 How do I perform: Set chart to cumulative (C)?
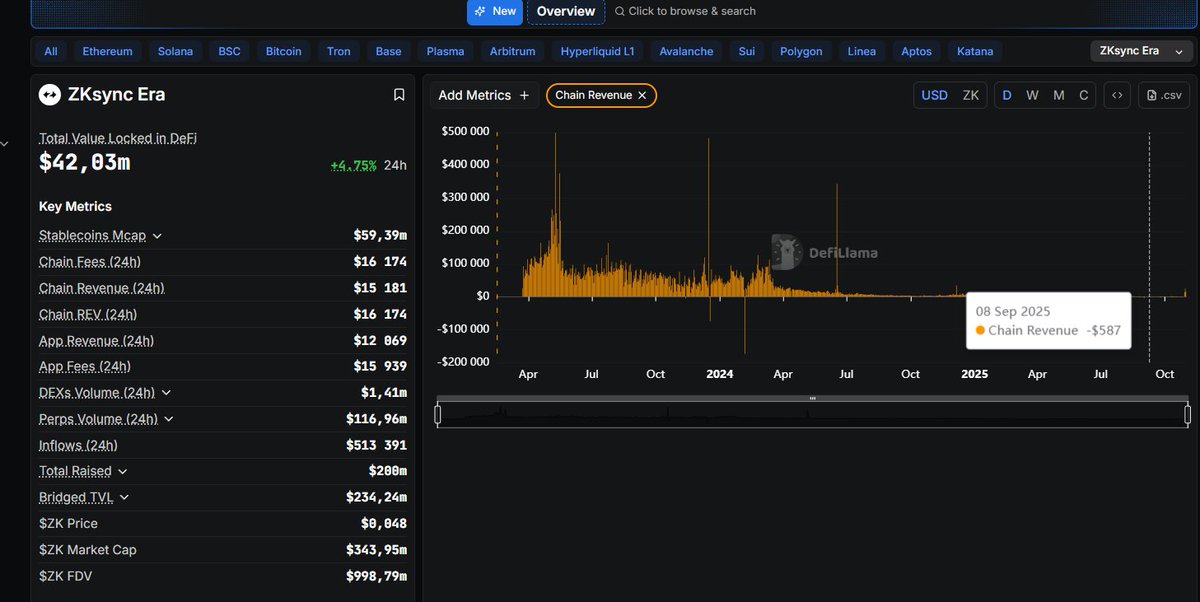tap(1084, 95)
